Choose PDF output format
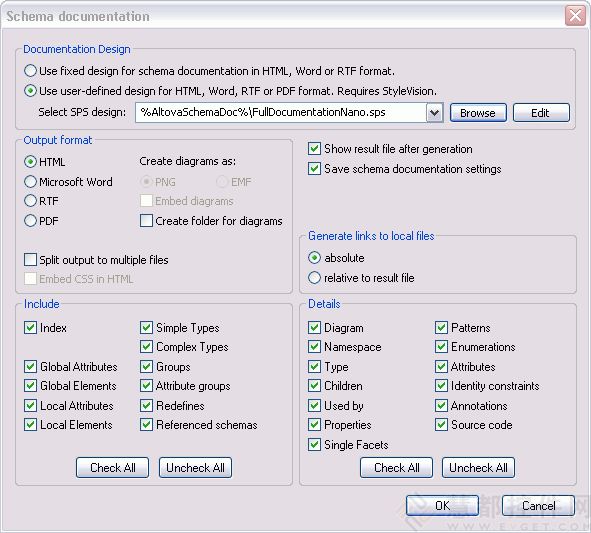This screenshot has width=591, height=533. click(30, 221)
